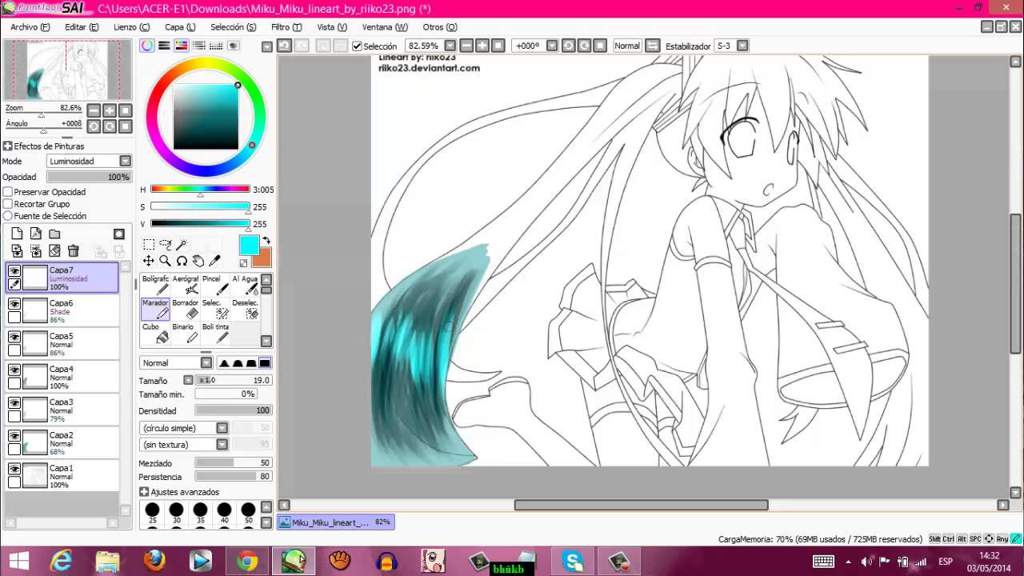Show the RGB sliders panel icon

tap(164, 45)
